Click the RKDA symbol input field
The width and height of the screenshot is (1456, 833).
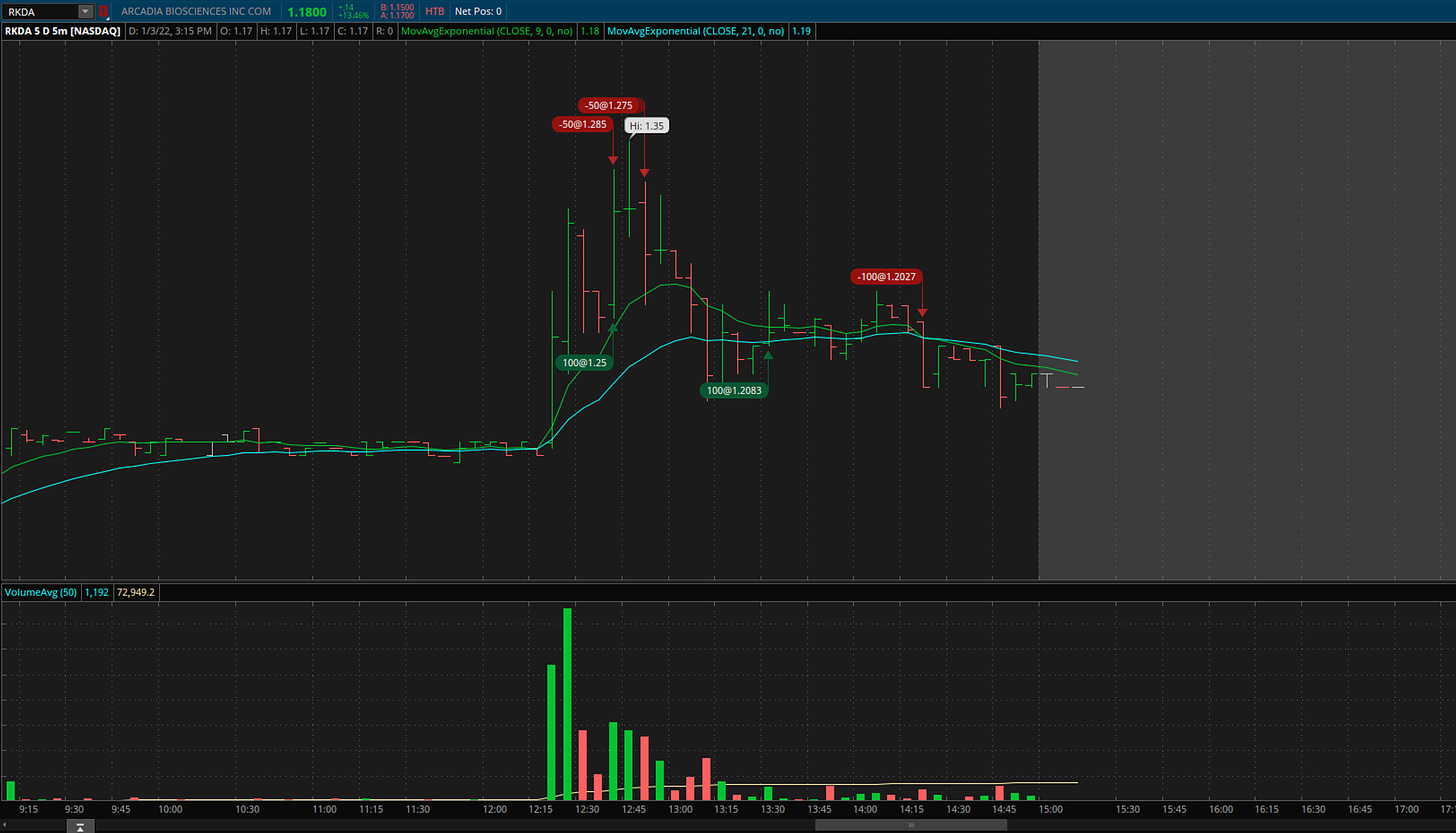tap(39, 11)
